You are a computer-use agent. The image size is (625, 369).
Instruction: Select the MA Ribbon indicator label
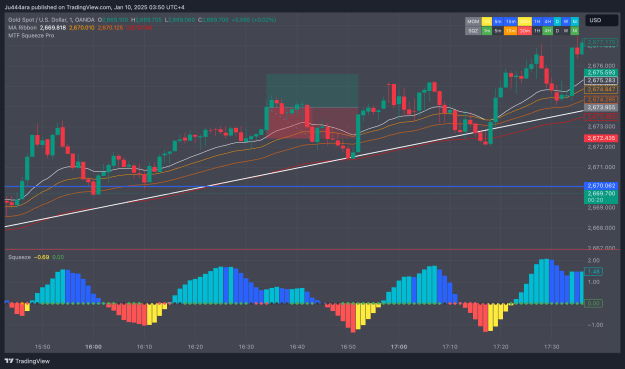pyautogui.click(x=22, y=27)
